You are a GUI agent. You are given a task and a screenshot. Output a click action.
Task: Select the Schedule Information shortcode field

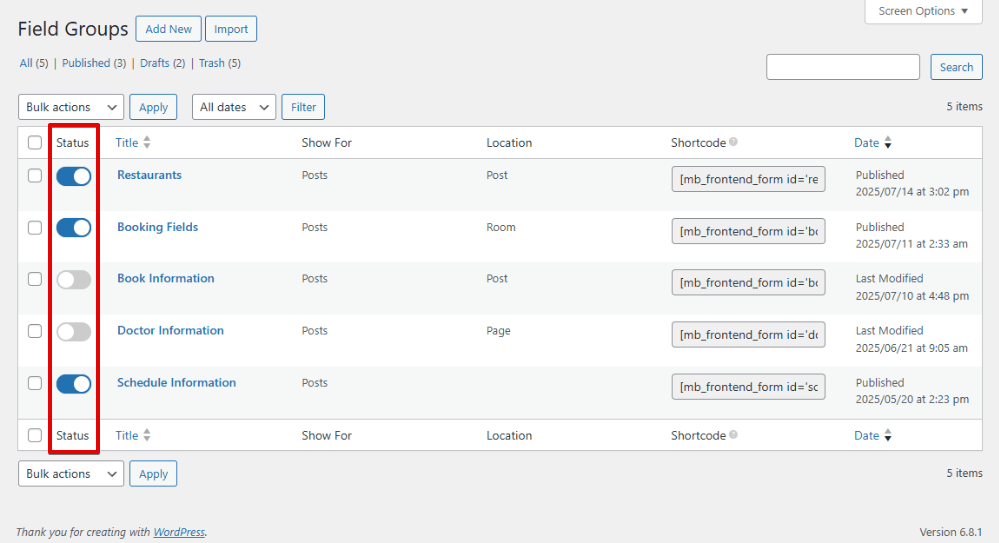tap(749, 387)
